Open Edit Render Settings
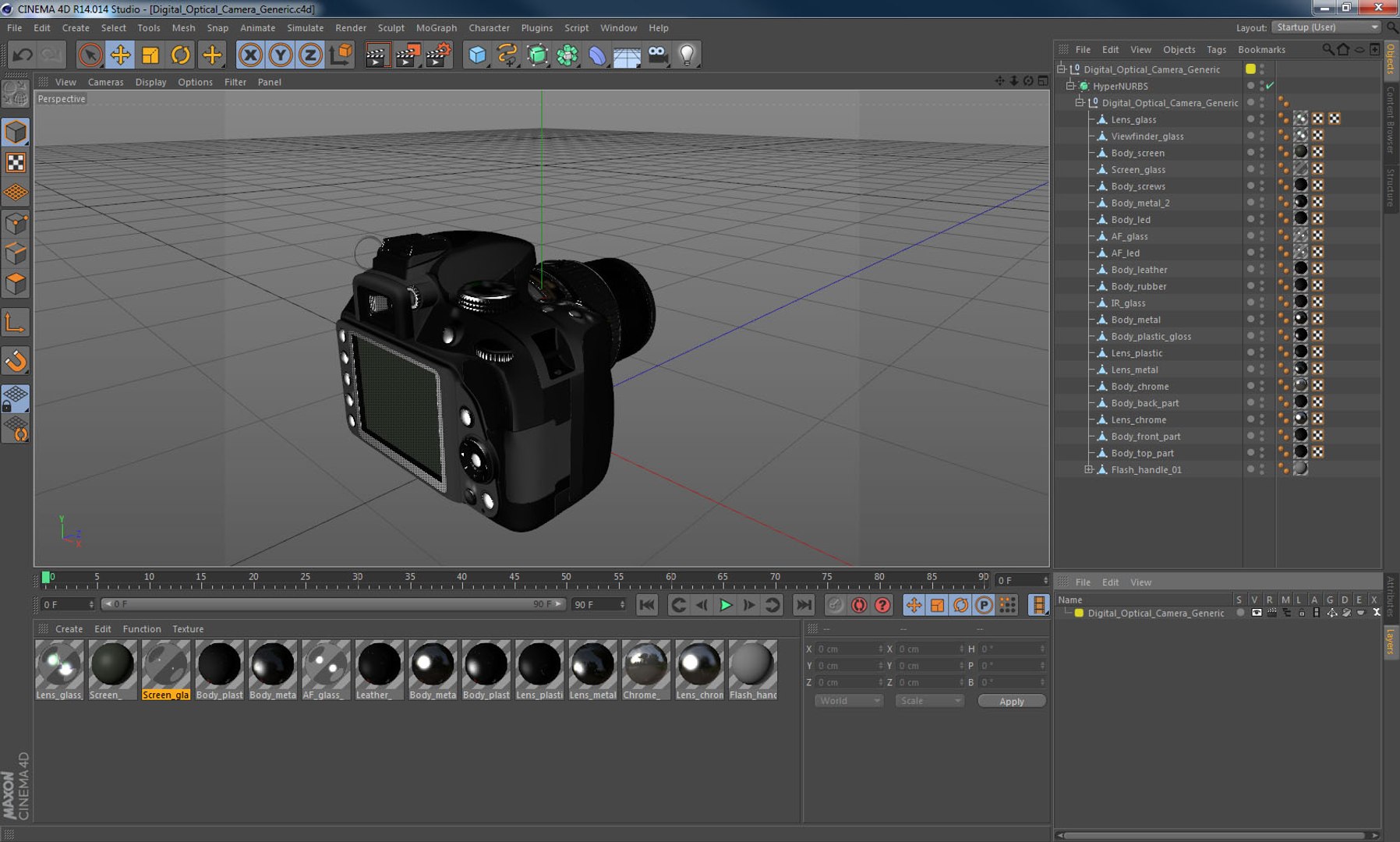 (439, 55)
